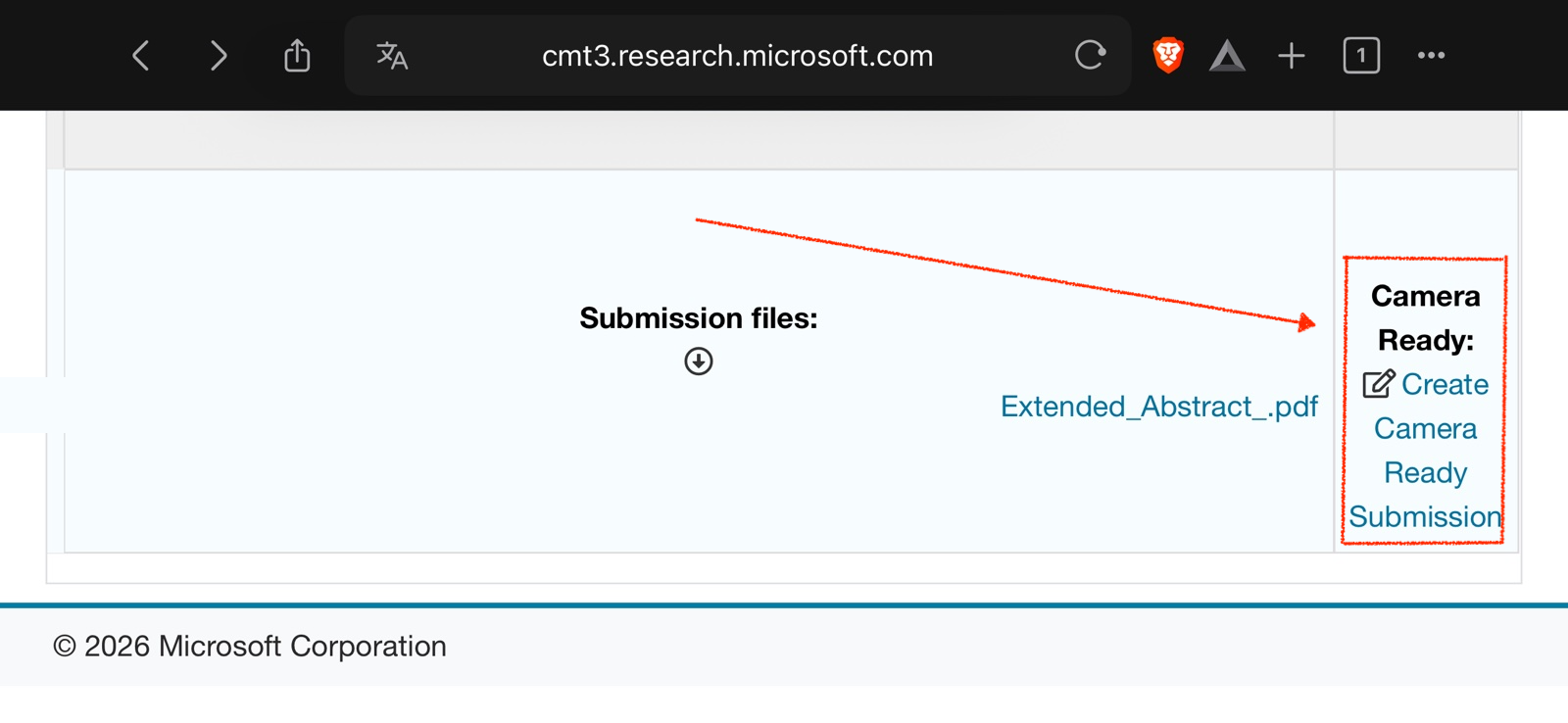The width and height of the screenshot is (1568, 723).
Task: Reload the cmt3 page
Action: [x=1090, y=55]
